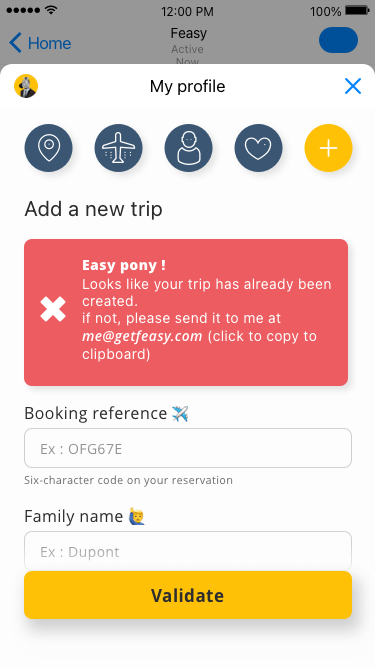Tap the Wi-Fi status icon
The width and height of the screenshot is (375, 667).
click(x=51, y=10)
